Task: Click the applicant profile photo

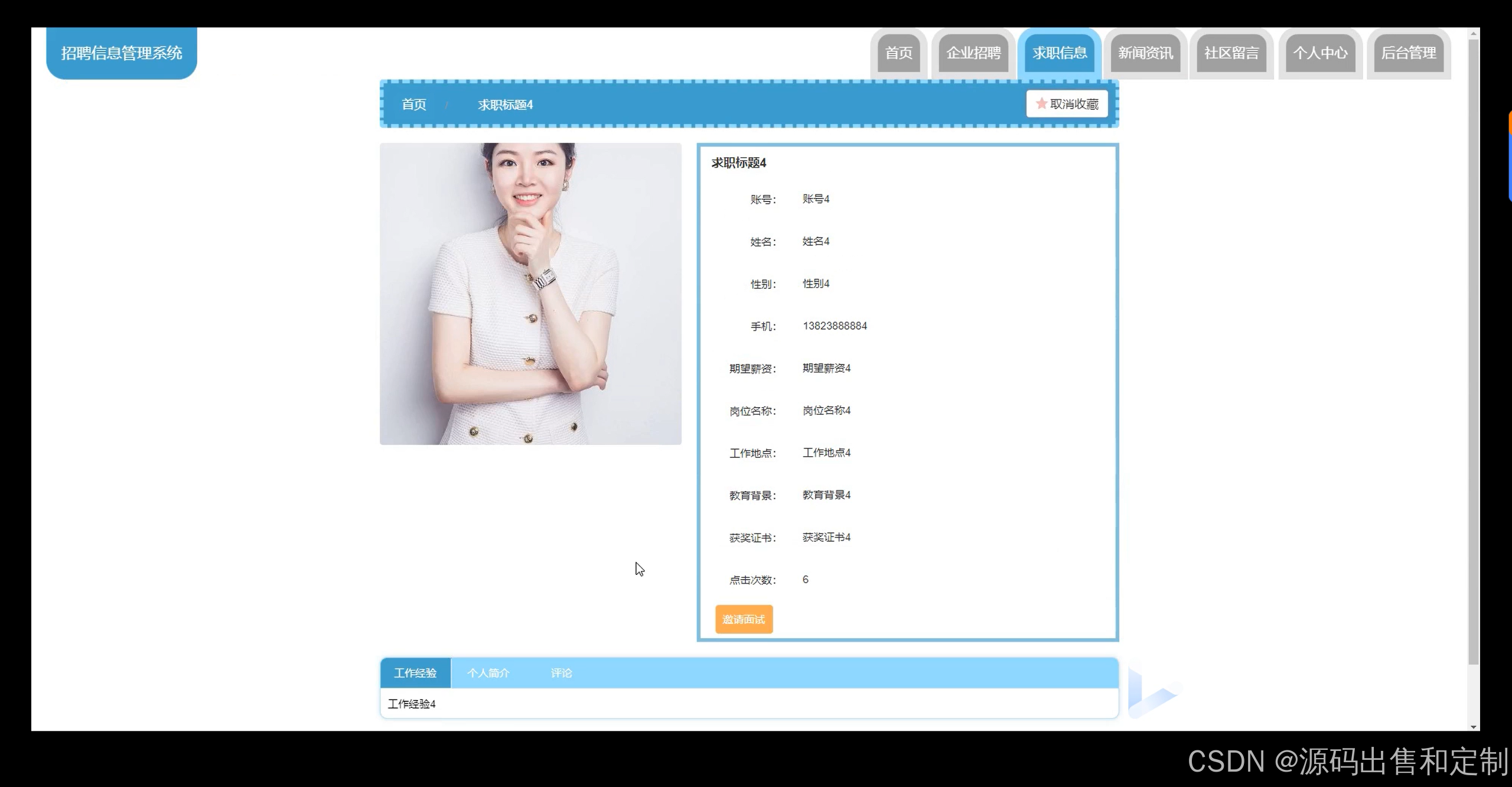Action: (530, 294)
